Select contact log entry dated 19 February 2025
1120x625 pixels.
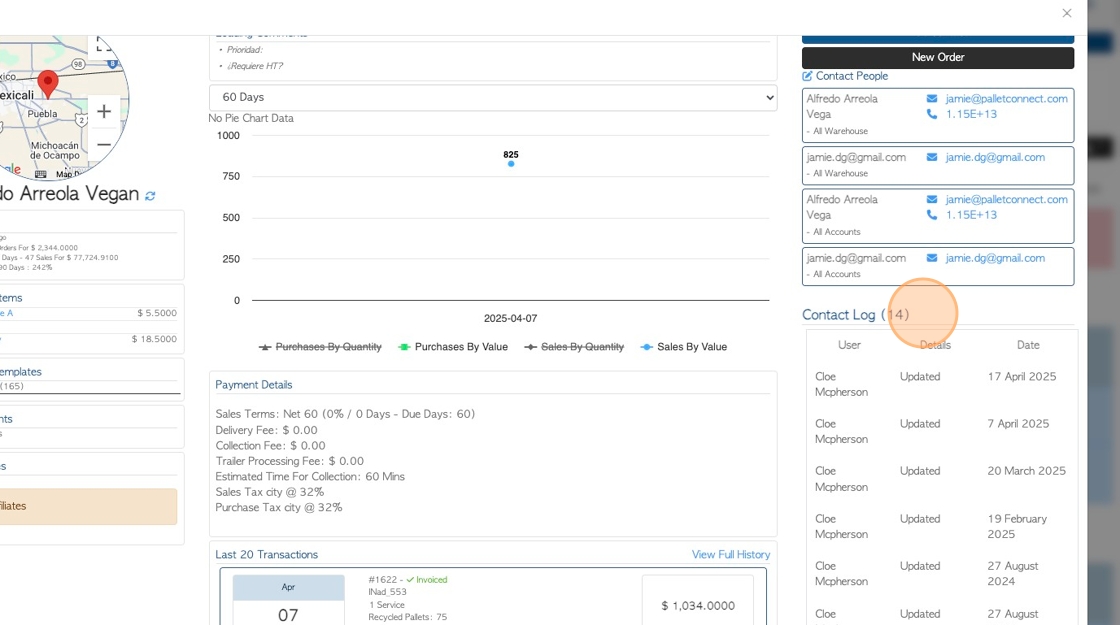coord(940,526)
